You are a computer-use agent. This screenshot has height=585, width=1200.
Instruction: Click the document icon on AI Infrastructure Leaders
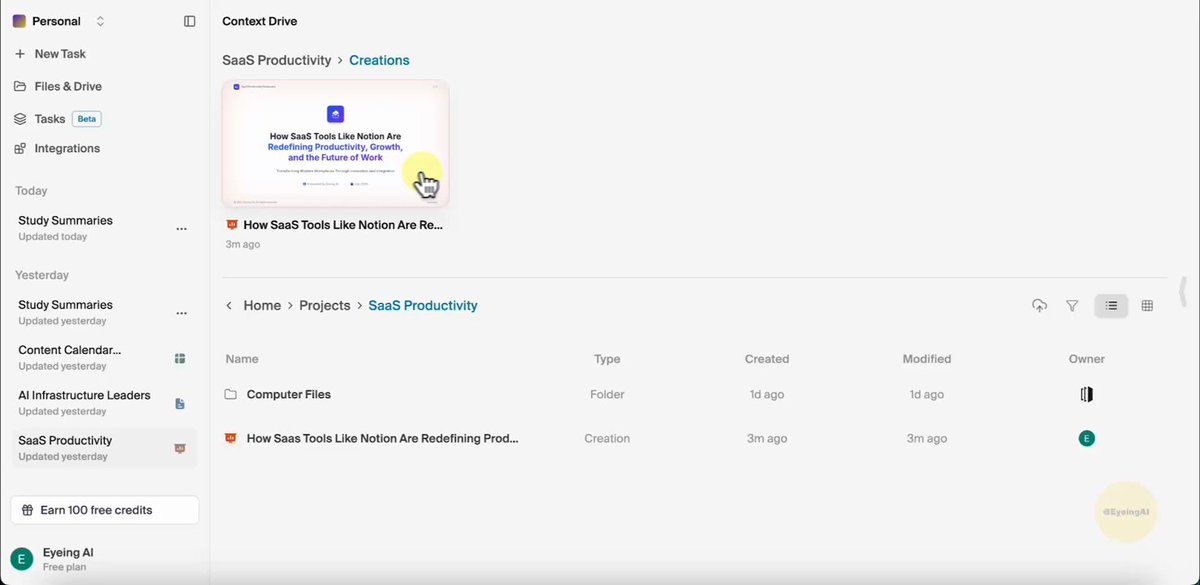180,403
